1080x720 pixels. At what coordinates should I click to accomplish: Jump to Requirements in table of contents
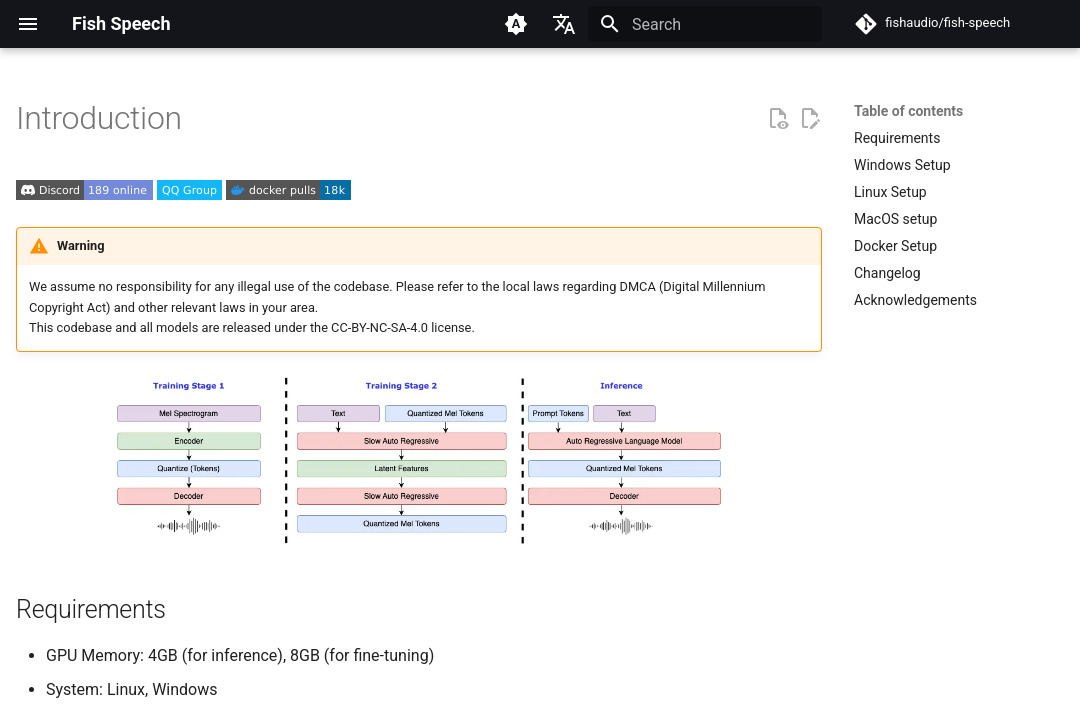[897, 138]
